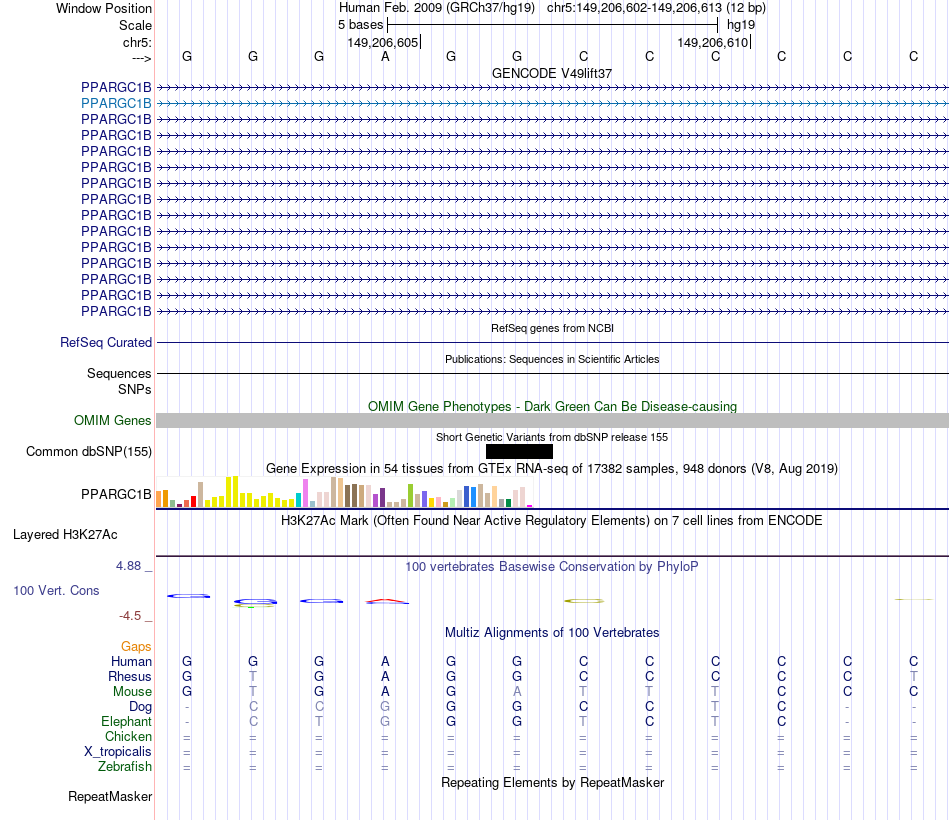Viewport: 950px width, 820px height.
Task: Click the Layered H3K27Ac track label
Action: [x=65, y=535]
